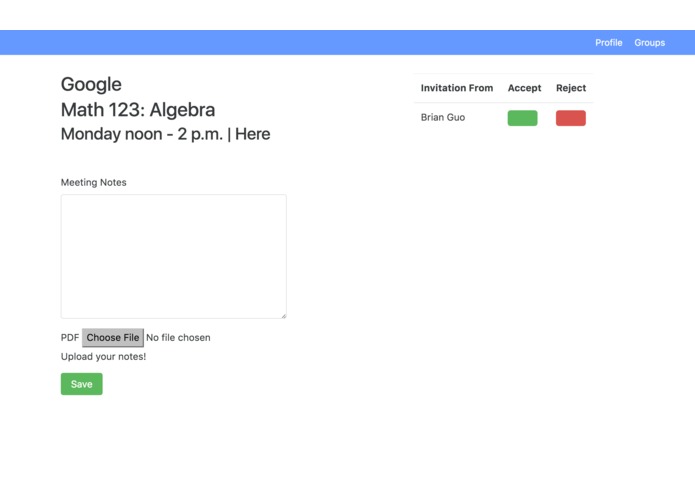Open the Profile link in navbar
This screenshot has height=494, width=695.
click(609, 43)
